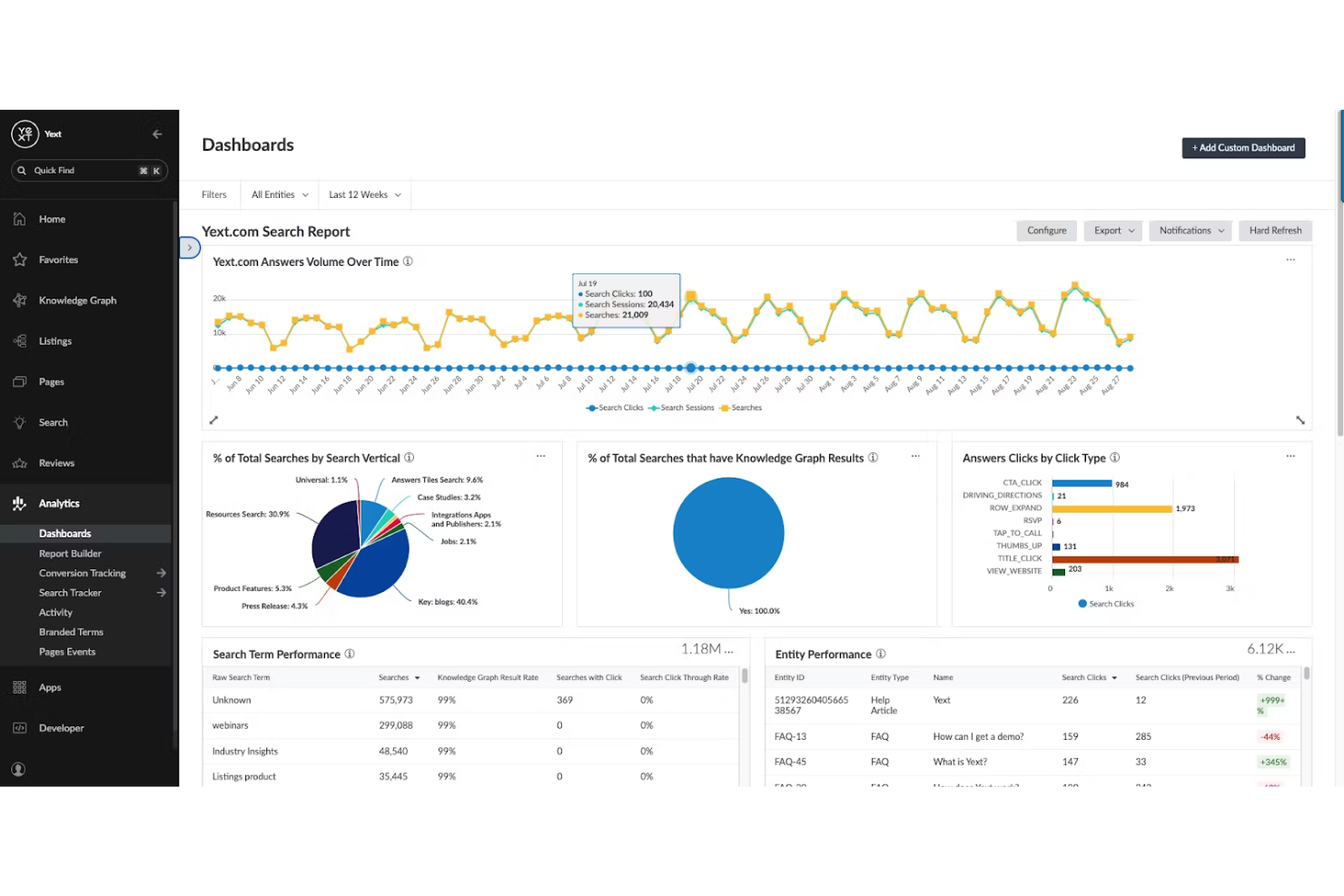Open Reviews icon in sidebar

tap(20, 464)
